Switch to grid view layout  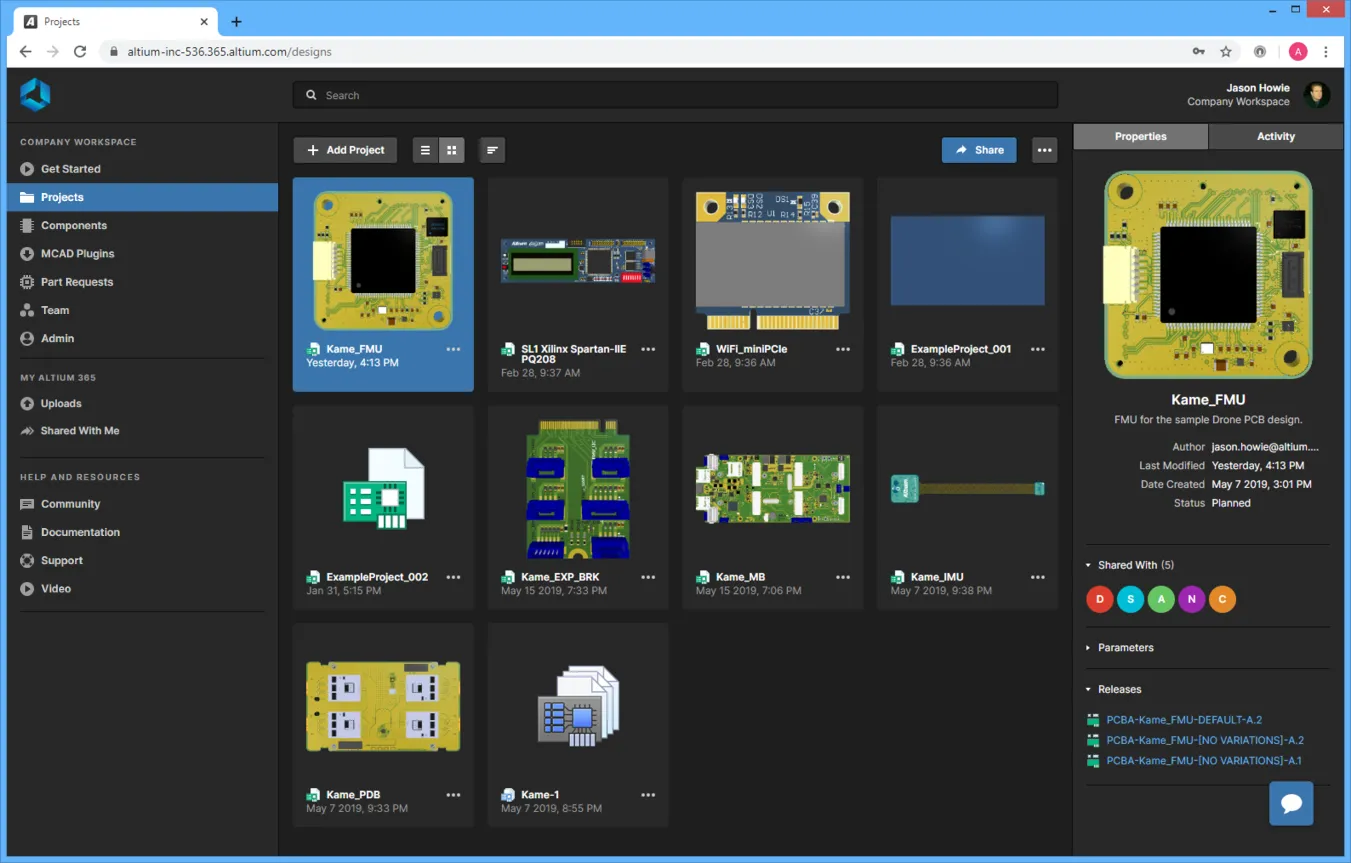(452, 150)
